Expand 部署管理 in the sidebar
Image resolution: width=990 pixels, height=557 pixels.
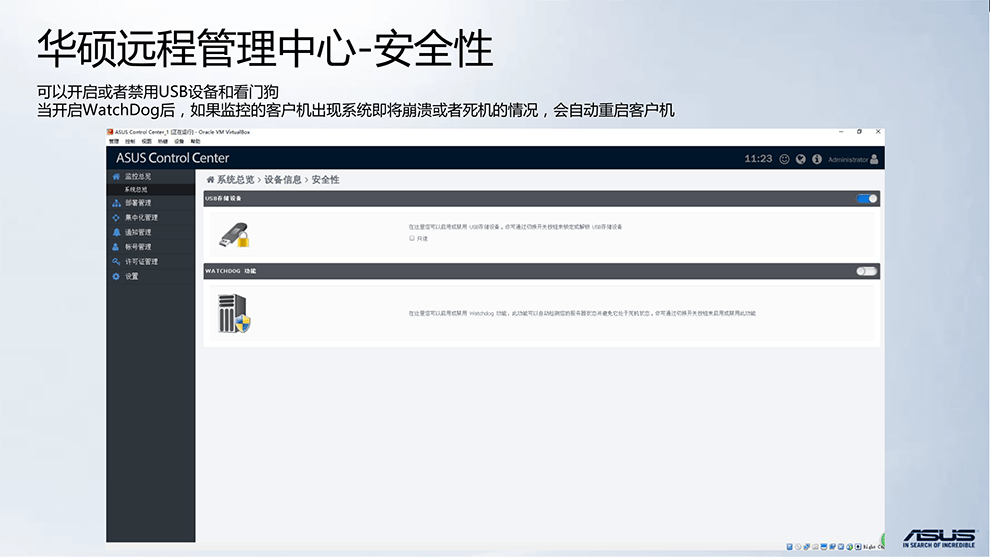tap(151, 203)
